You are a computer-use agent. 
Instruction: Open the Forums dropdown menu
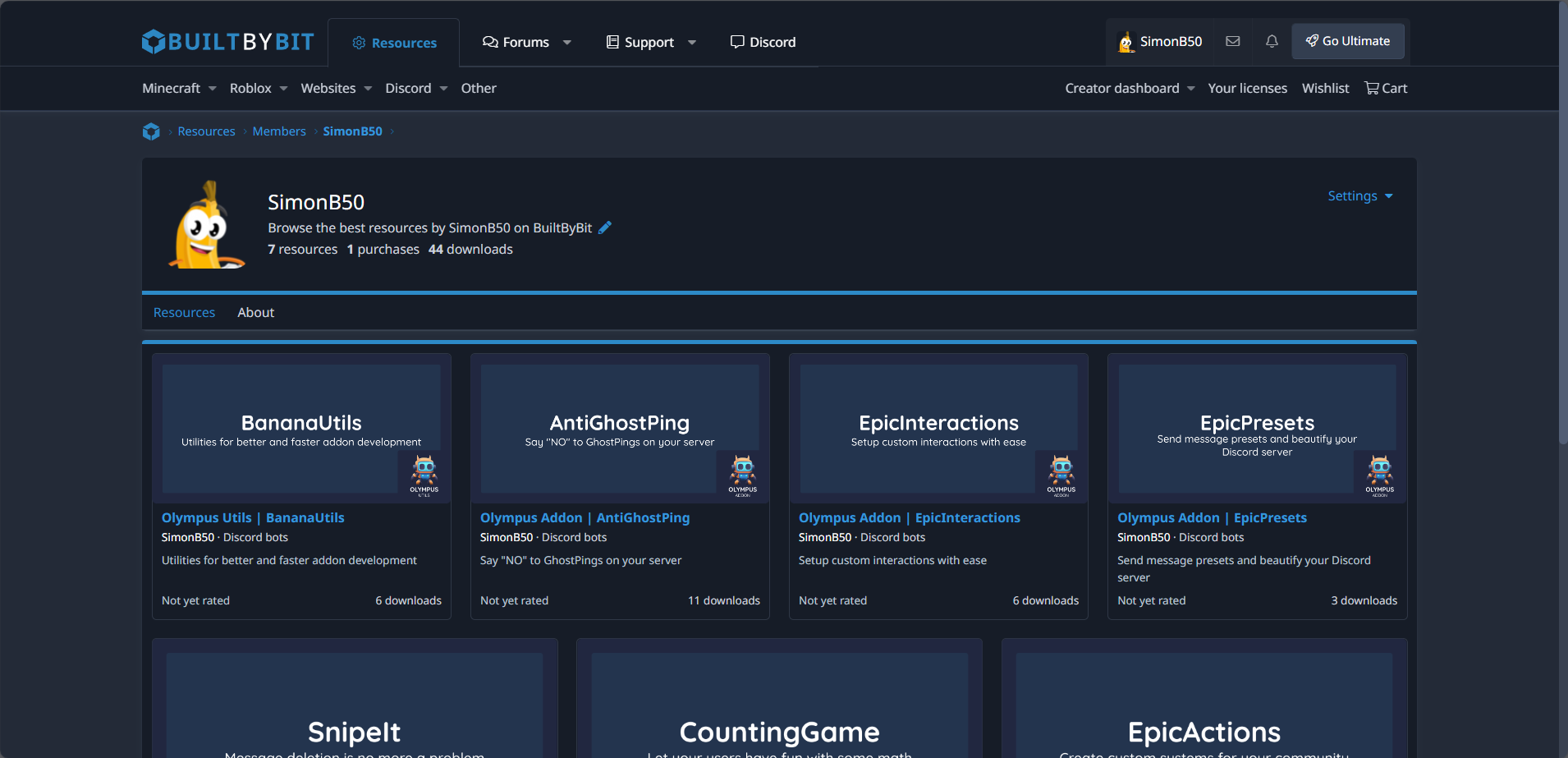pos(525,42)
